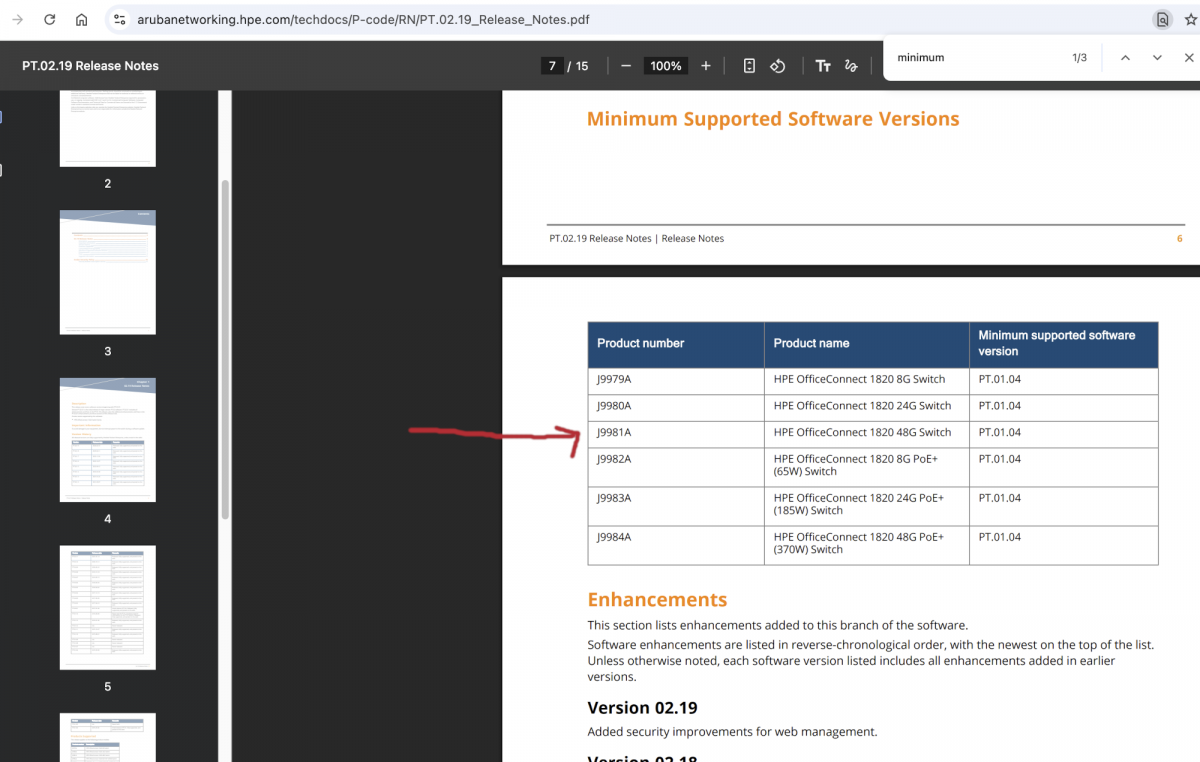Screen dimensions: 1200x762
Task: Zoom out the PDF with minus
Action: [x=626, y=66]
